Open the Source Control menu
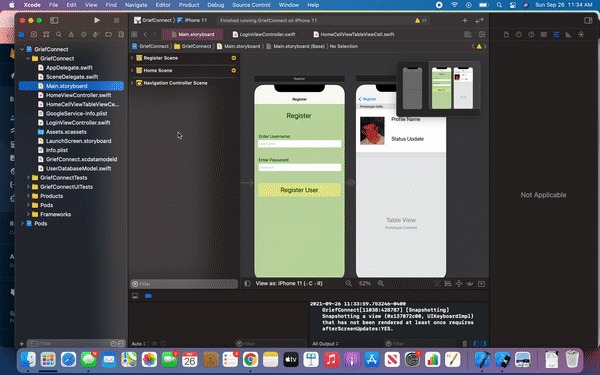The height and width of the screenshot is (375, 600). pyautogui.click(x=251, y=5)
